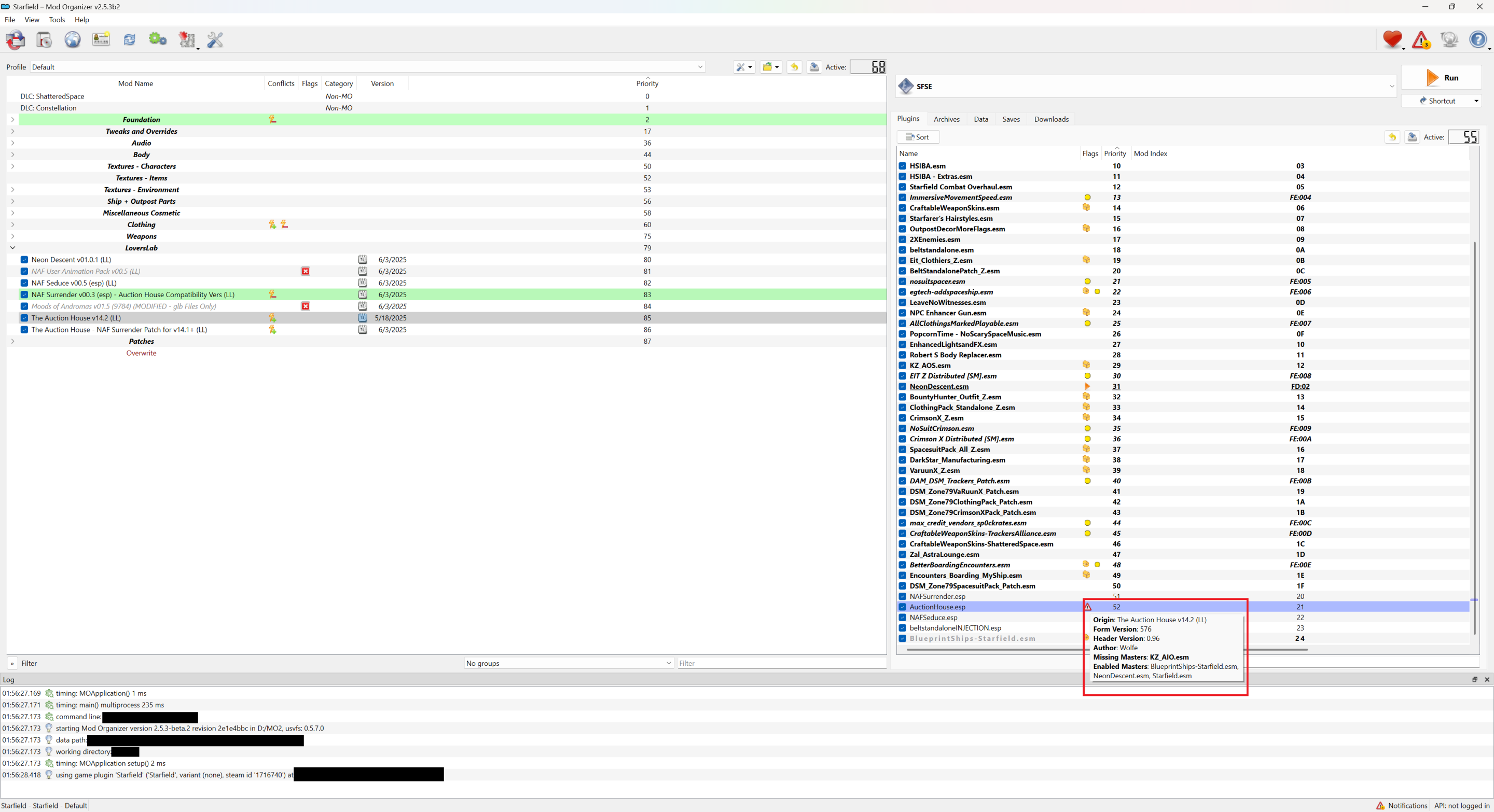
Task: Click the Refresh toolbar icon
Action: [x=129, y=40]
